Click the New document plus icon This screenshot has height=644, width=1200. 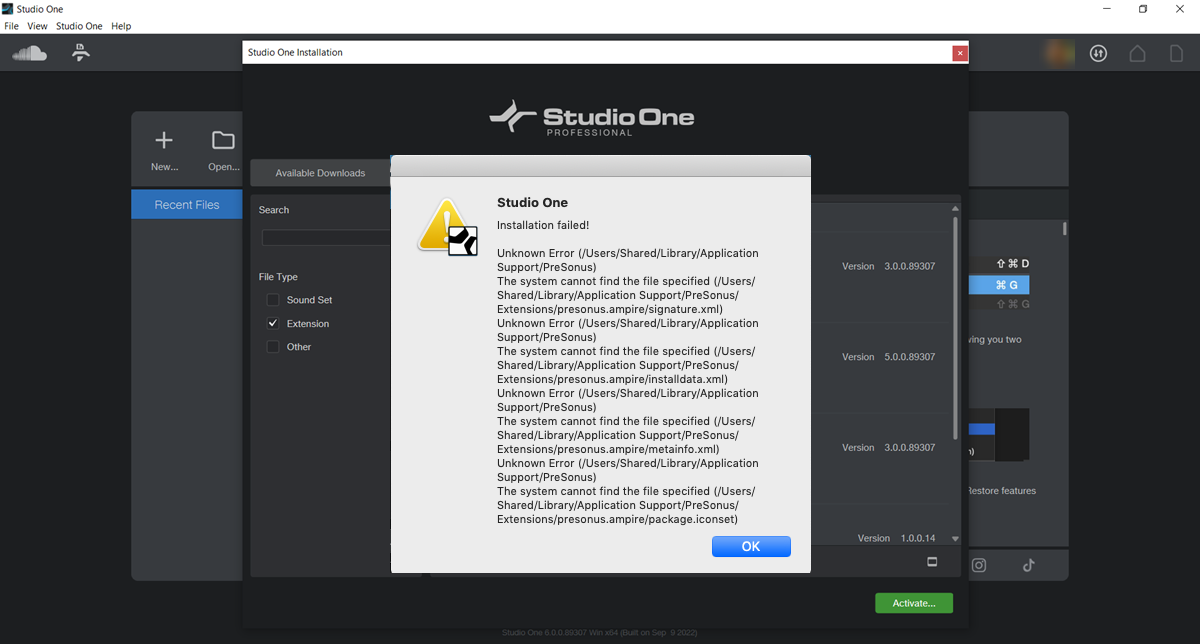pyautogui.click(x=164, y=140)
